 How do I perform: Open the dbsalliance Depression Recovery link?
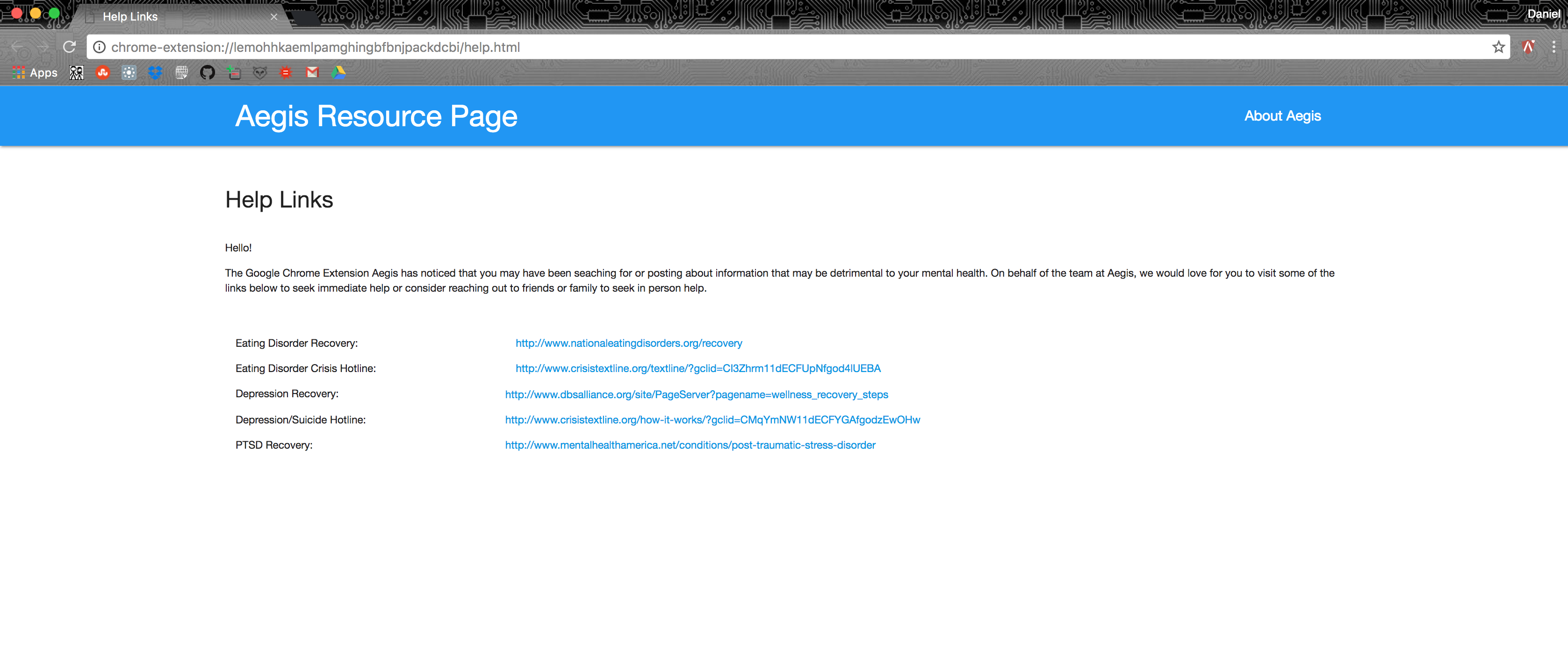click(x=696, y=394)
